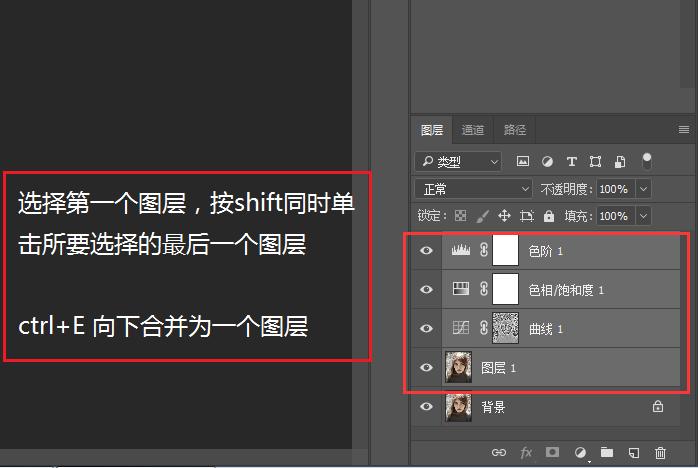Click Levels adjustment icon on 色阶 1
This screenshot has width=698, height=468.
[461, 250]
